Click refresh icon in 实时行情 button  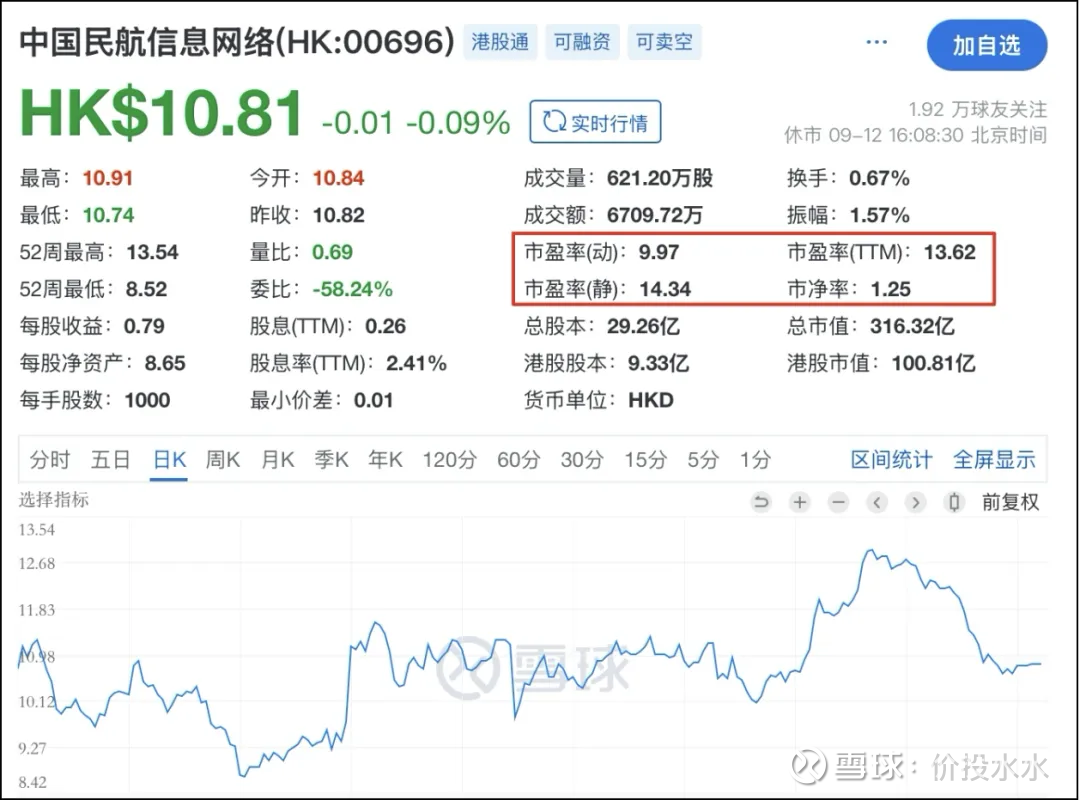[x=554, y=121]
